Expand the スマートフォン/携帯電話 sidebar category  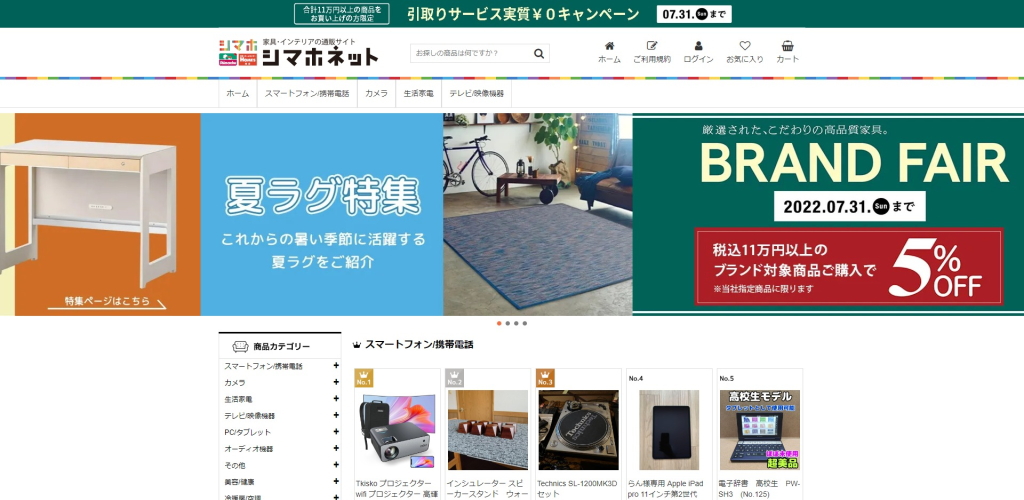(336, 366)
